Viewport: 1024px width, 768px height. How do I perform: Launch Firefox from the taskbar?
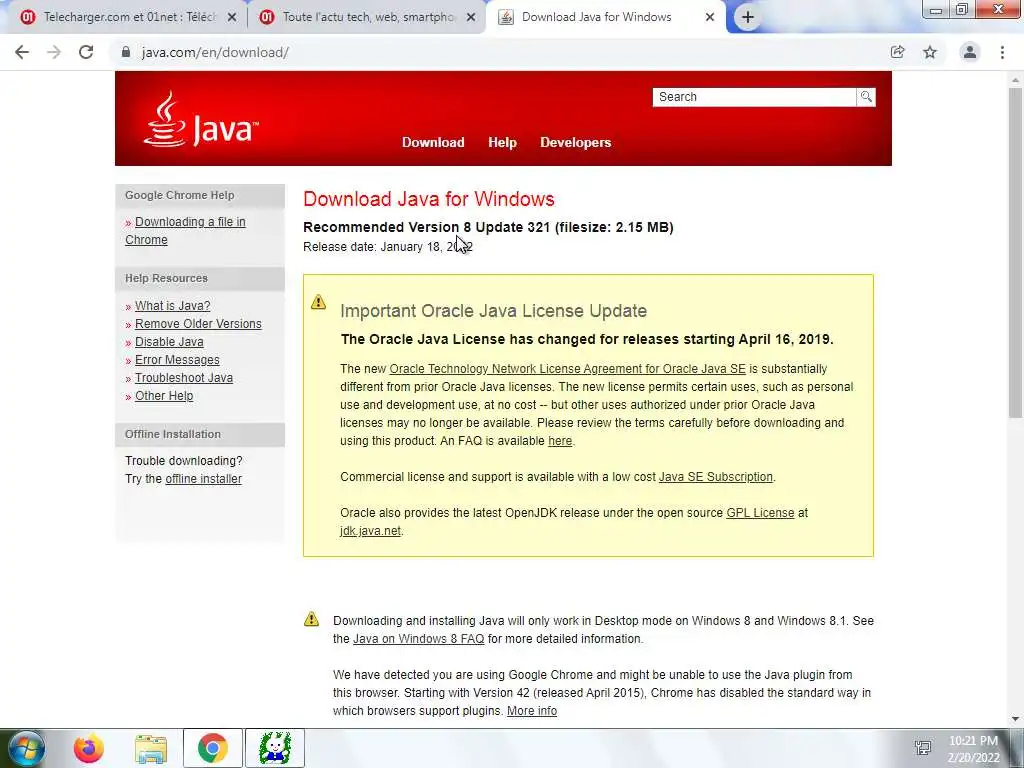pos(88,748)
